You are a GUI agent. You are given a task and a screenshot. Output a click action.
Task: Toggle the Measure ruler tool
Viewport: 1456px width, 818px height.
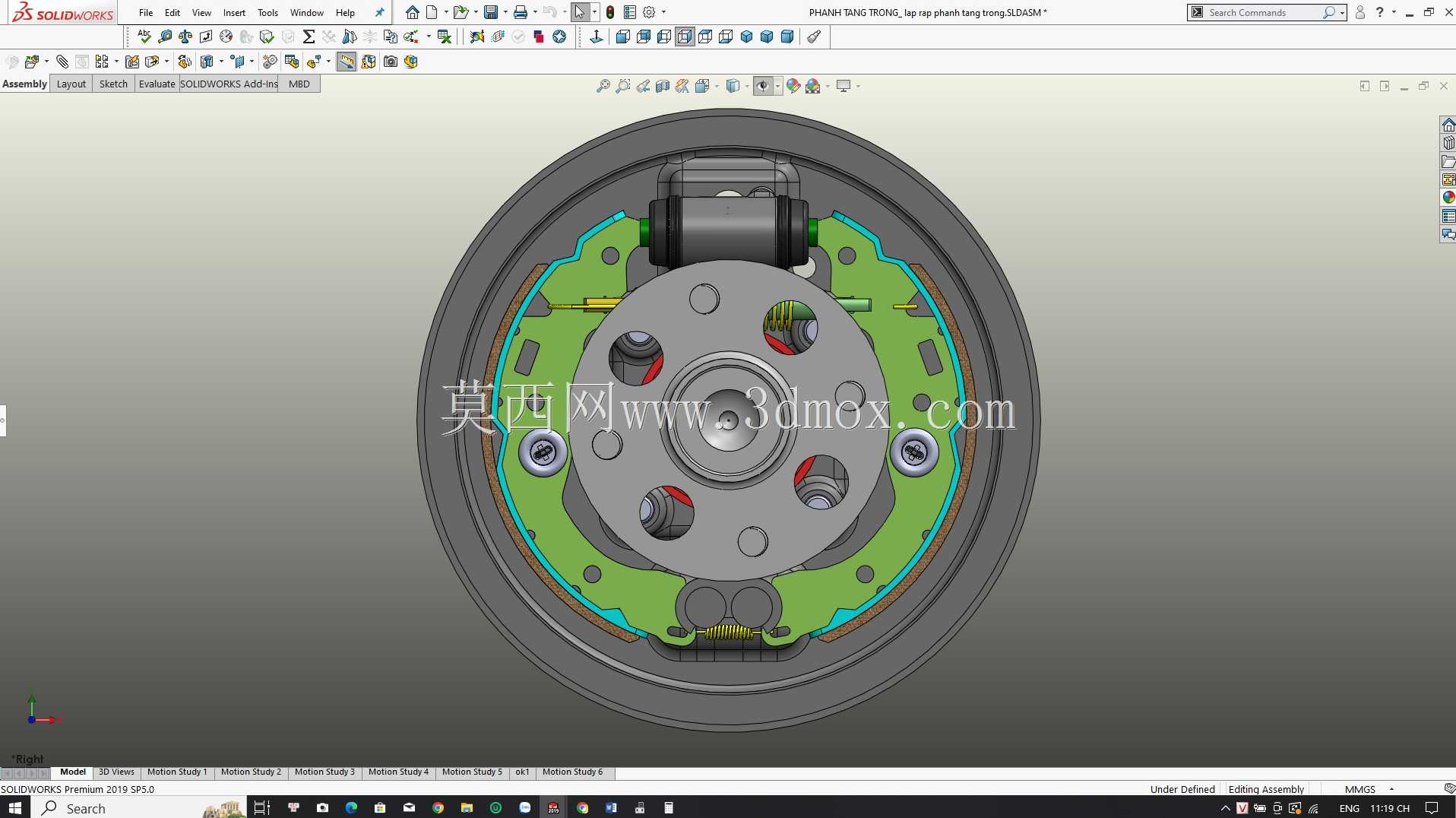tap(346, 62)
